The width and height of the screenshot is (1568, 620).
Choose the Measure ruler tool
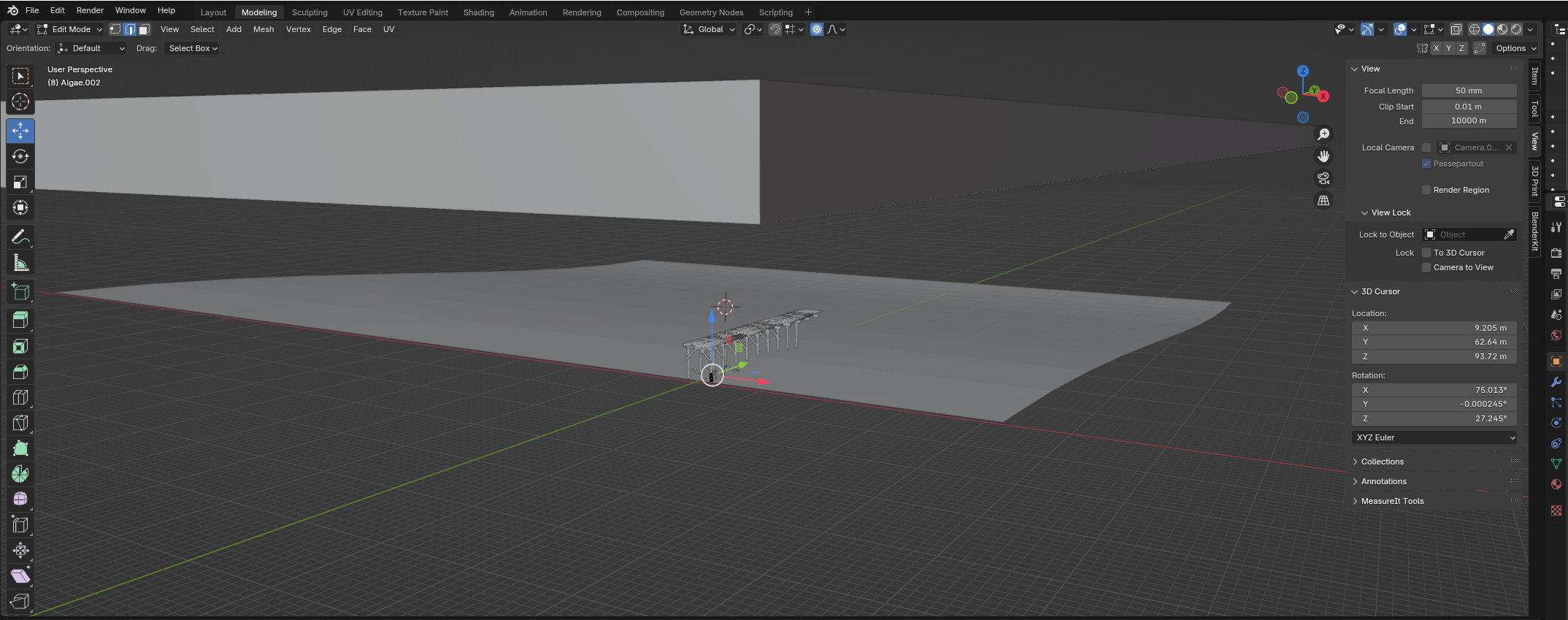pos(20,262)
